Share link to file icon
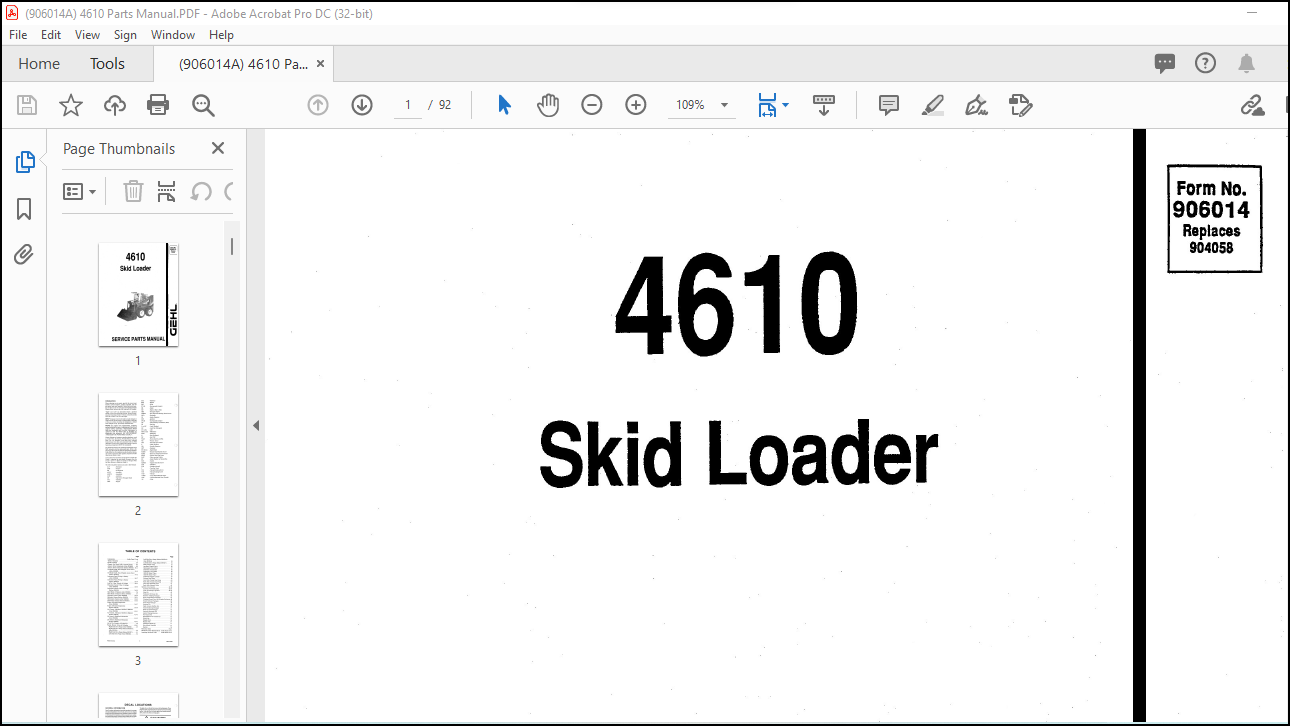Screen dimensions: 1290x726 point(1253,105)
